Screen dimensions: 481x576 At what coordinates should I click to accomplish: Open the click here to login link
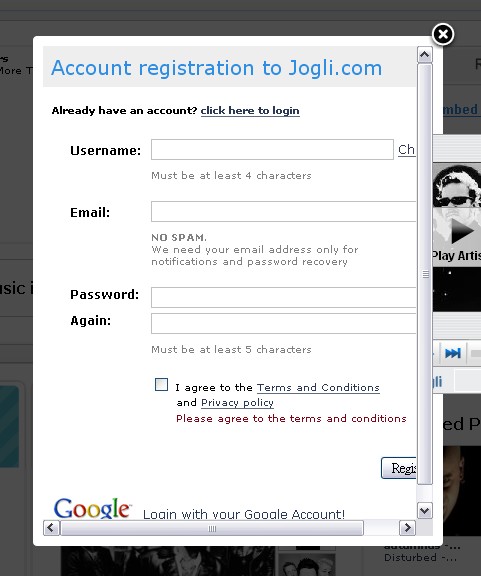coord(250,111)
